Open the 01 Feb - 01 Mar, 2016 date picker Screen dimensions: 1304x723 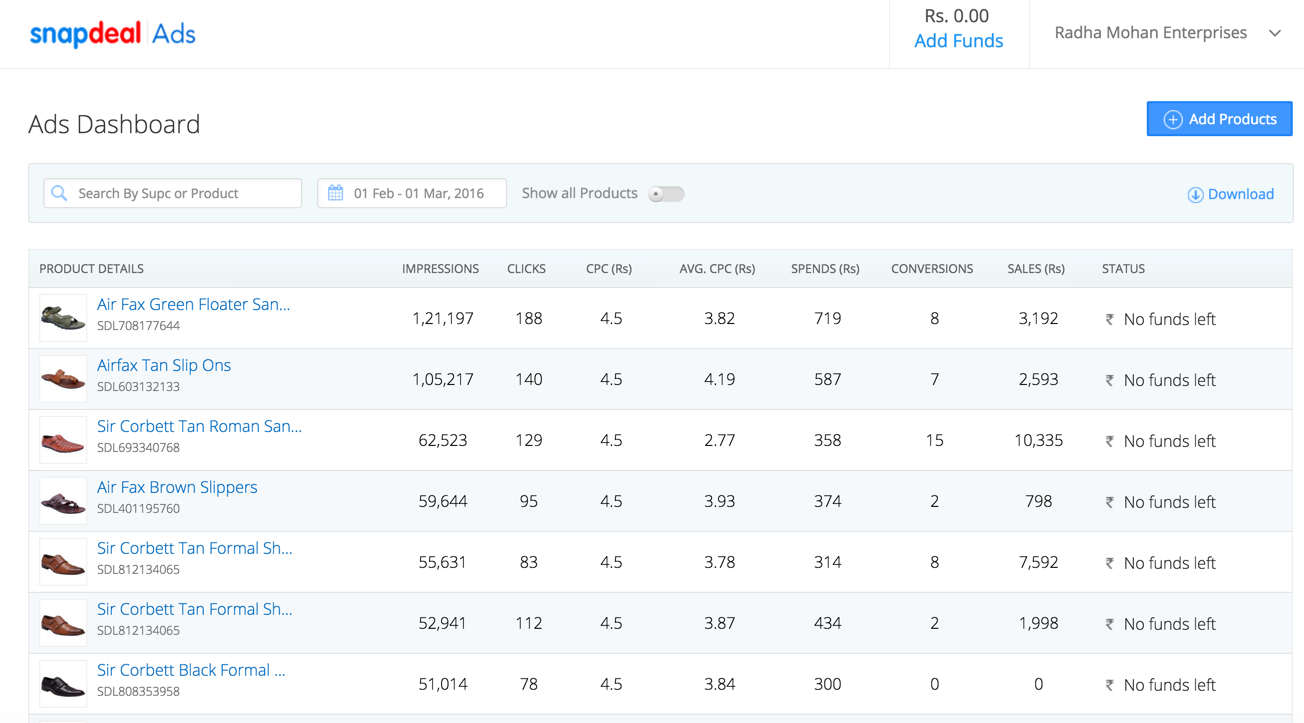click(412, 193)
